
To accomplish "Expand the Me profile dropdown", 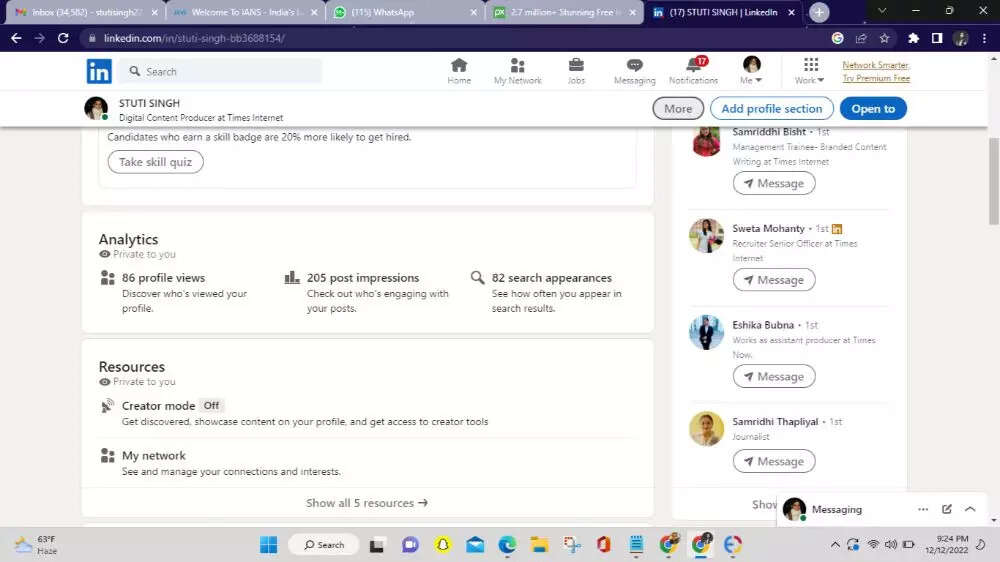I will tap(751, 71).
